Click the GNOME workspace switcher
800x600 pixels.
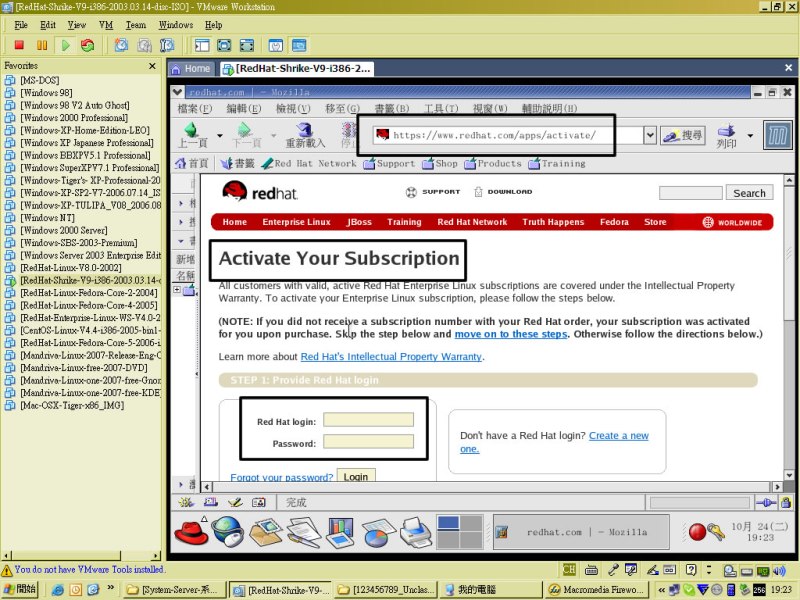coord(460,532)
